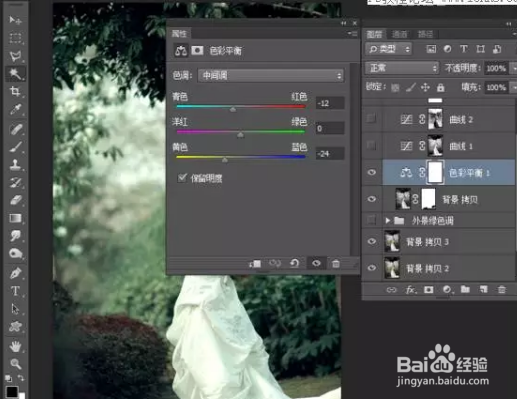Open the Properties panel flyout menu
The width and height of the screenshot is (517, 399).
click(352, 33)
